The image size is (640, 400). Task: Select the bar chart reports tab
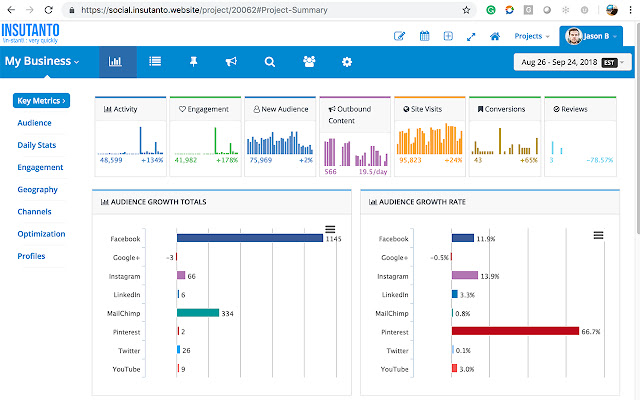(x=118, y=62)
